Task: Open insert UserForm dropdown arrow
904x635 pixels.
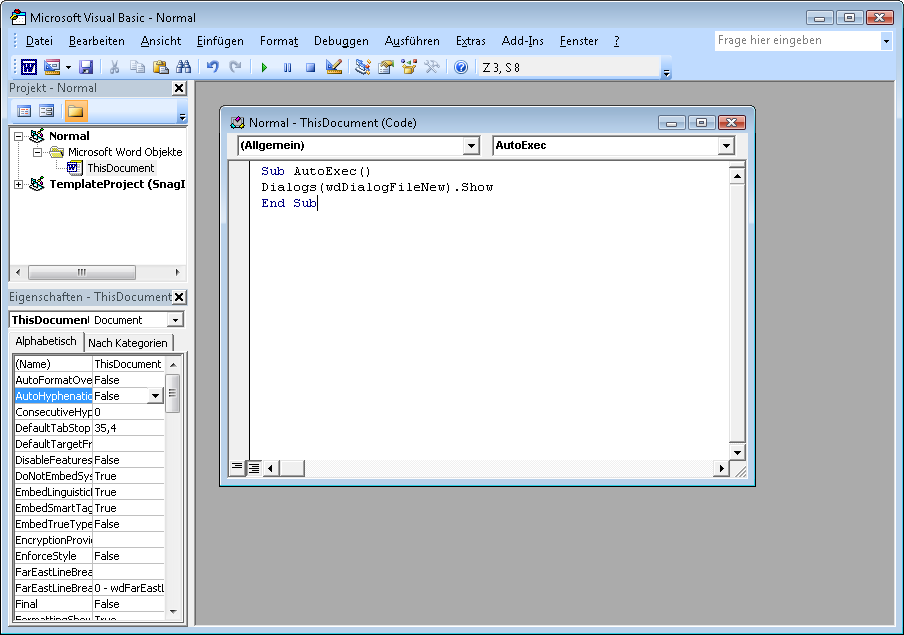Action: point(68,67)
